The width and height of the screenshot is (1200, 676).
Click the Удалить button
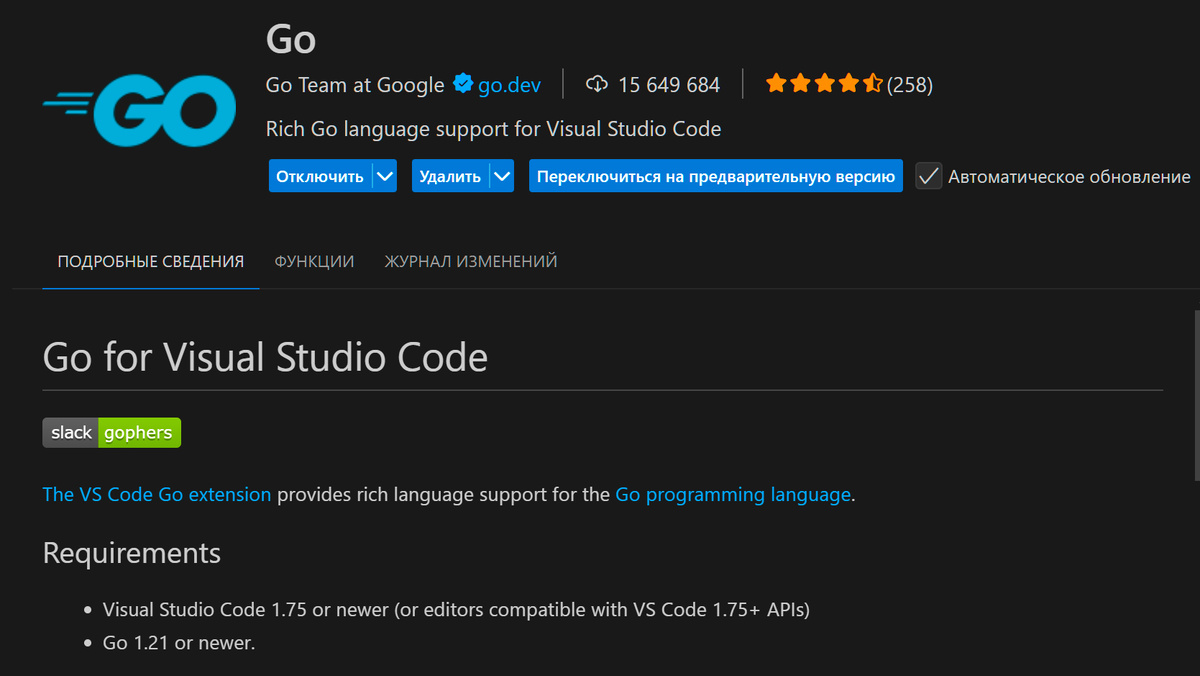tap(450, 176)
